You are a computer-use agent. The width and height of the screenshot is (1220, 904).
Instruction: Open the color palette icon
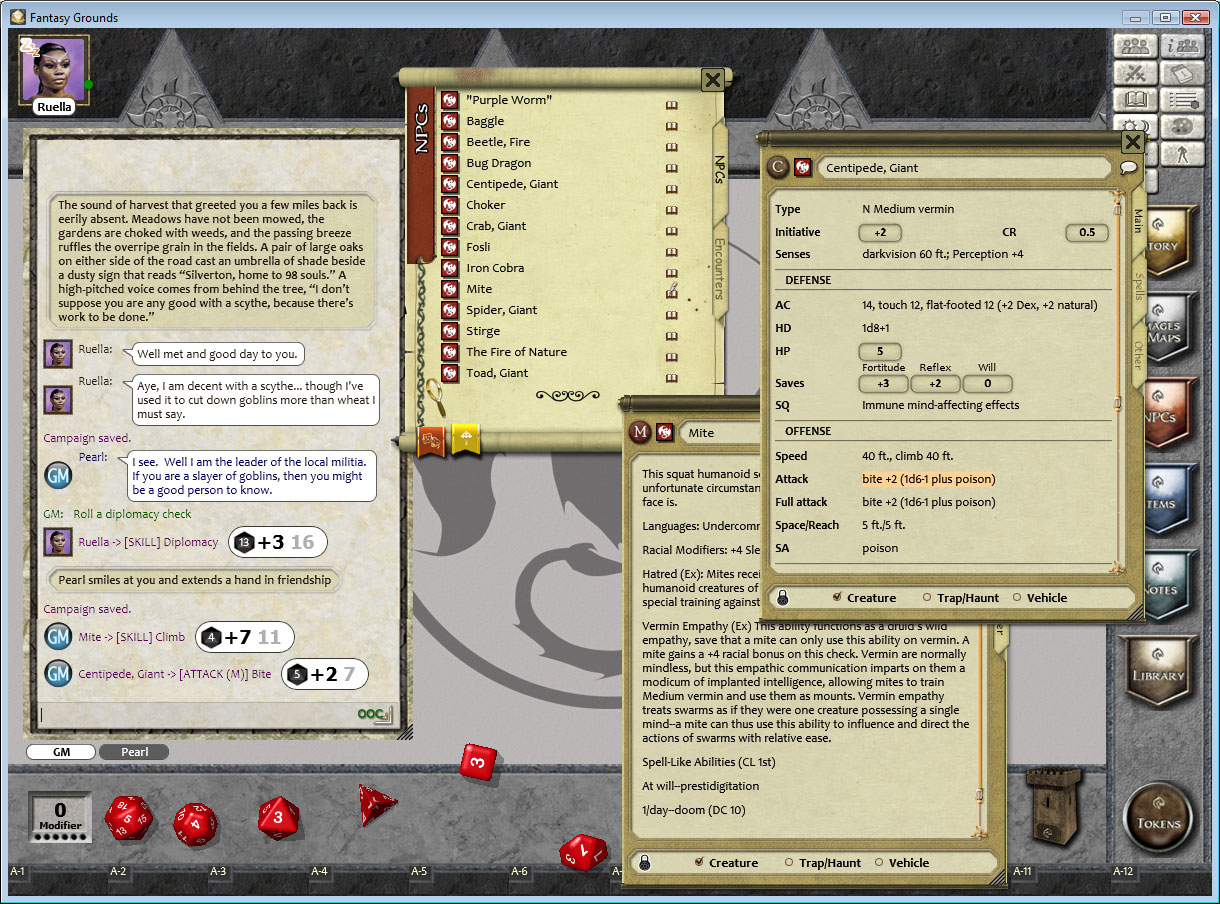click(1183, 127)
